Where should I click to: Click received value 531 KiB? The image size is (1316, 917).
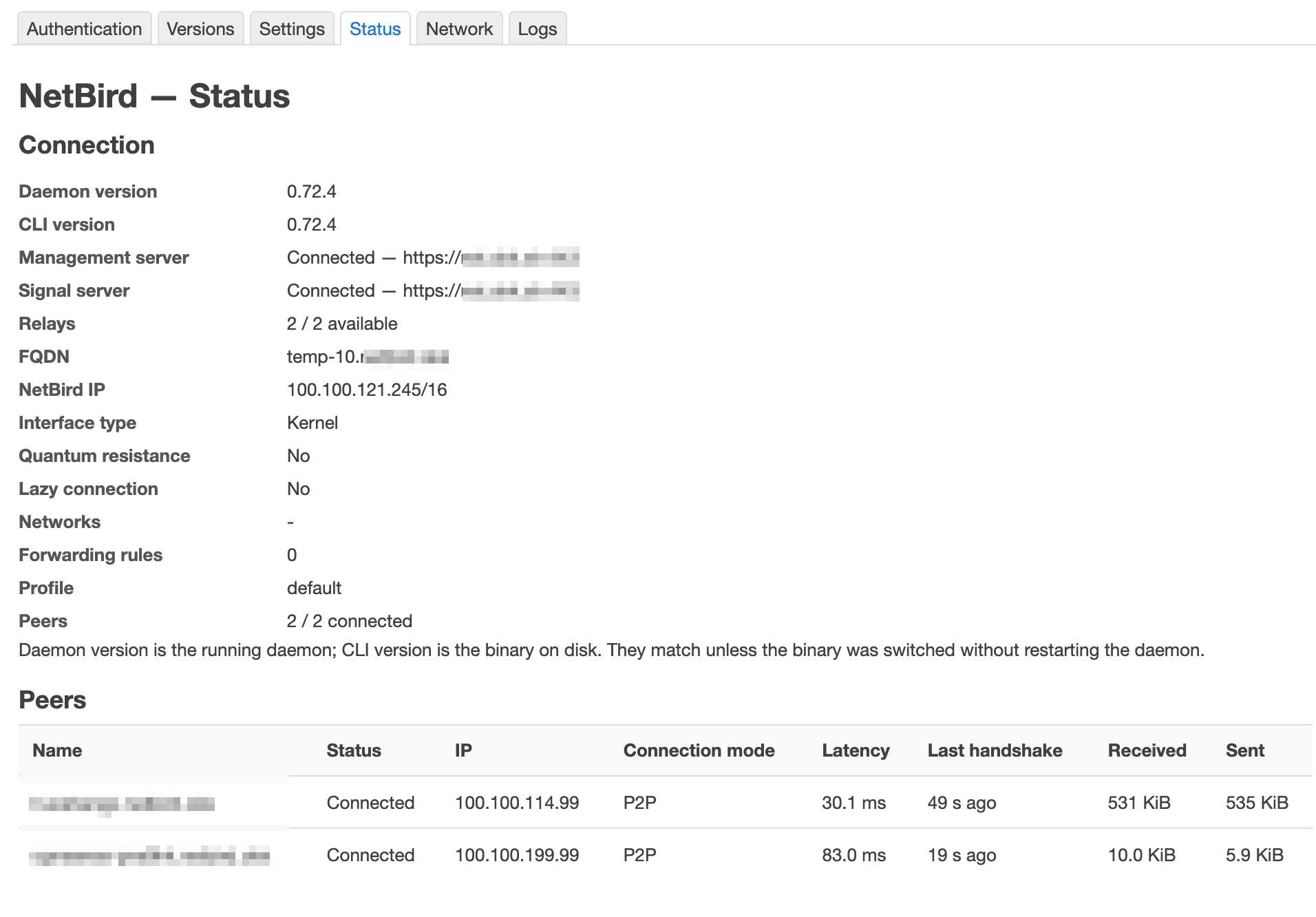(1139, 803)
